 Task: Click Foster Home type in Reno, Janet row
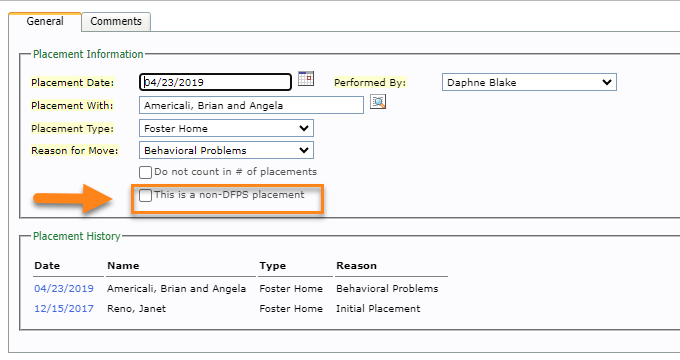(x=291, y=308)
